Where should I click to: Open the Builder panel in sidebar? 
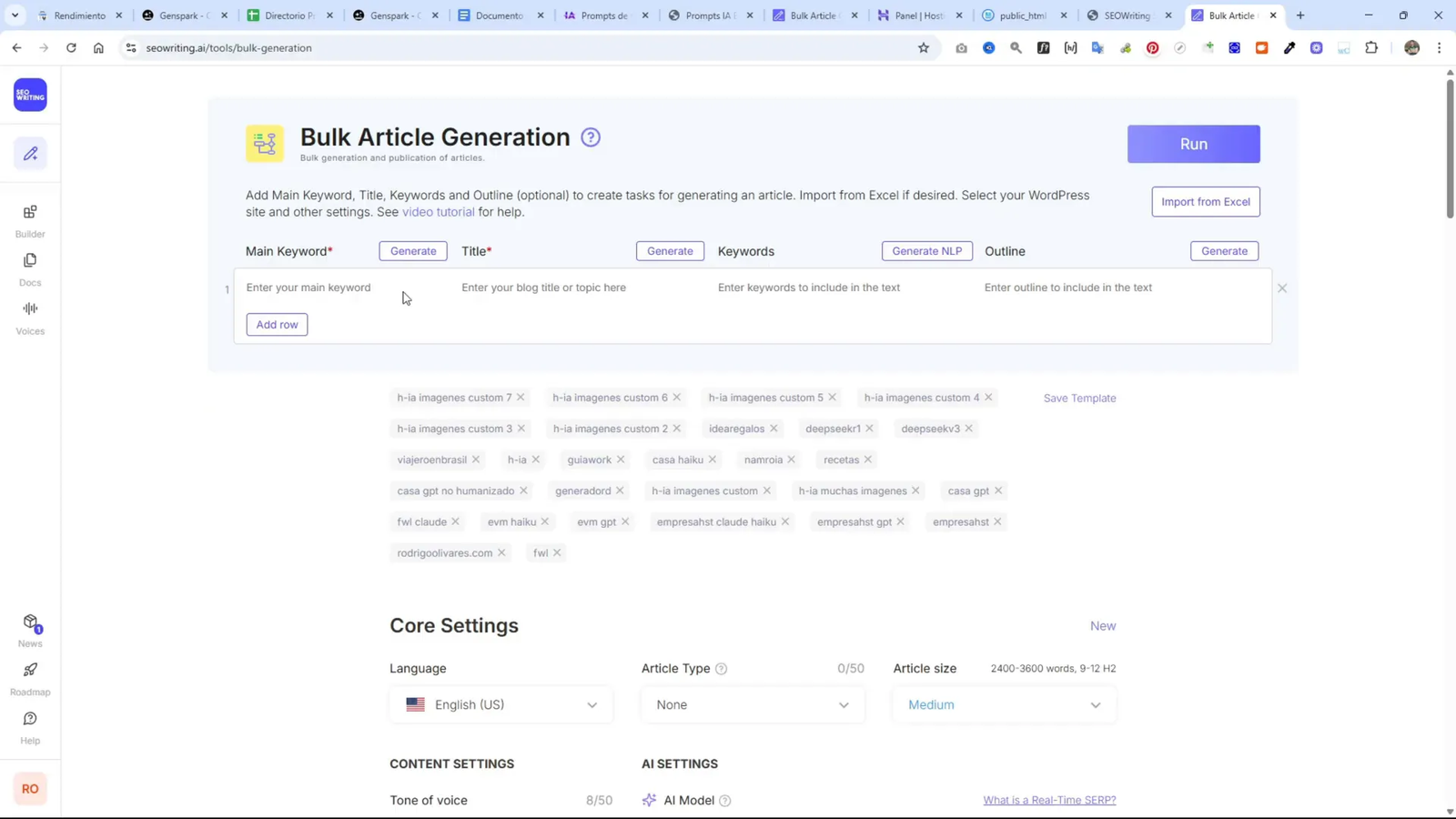tap(30, 218)
